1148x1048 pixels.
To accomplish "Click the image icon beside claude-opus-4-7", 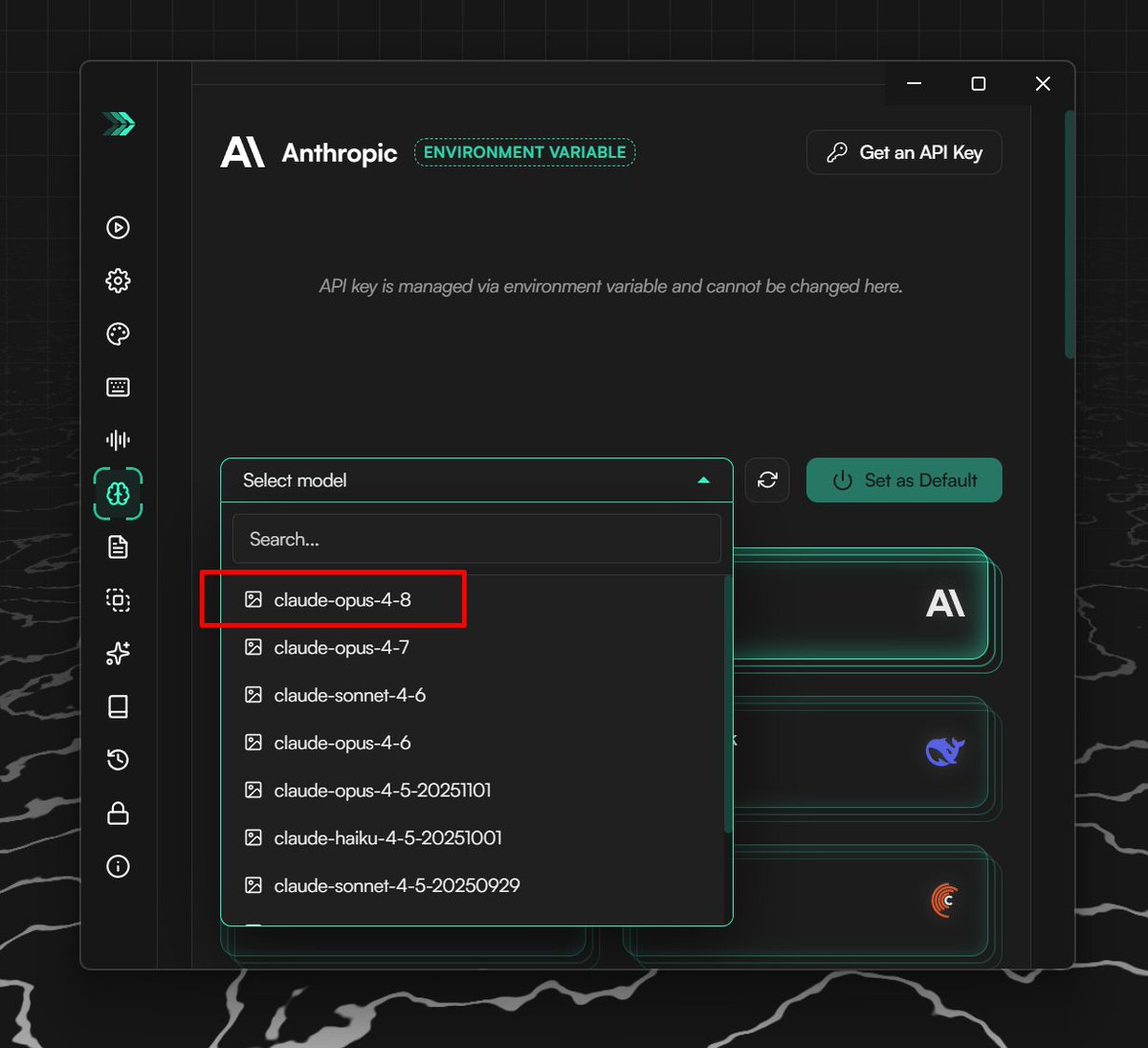I will click(x=254, y=647).
